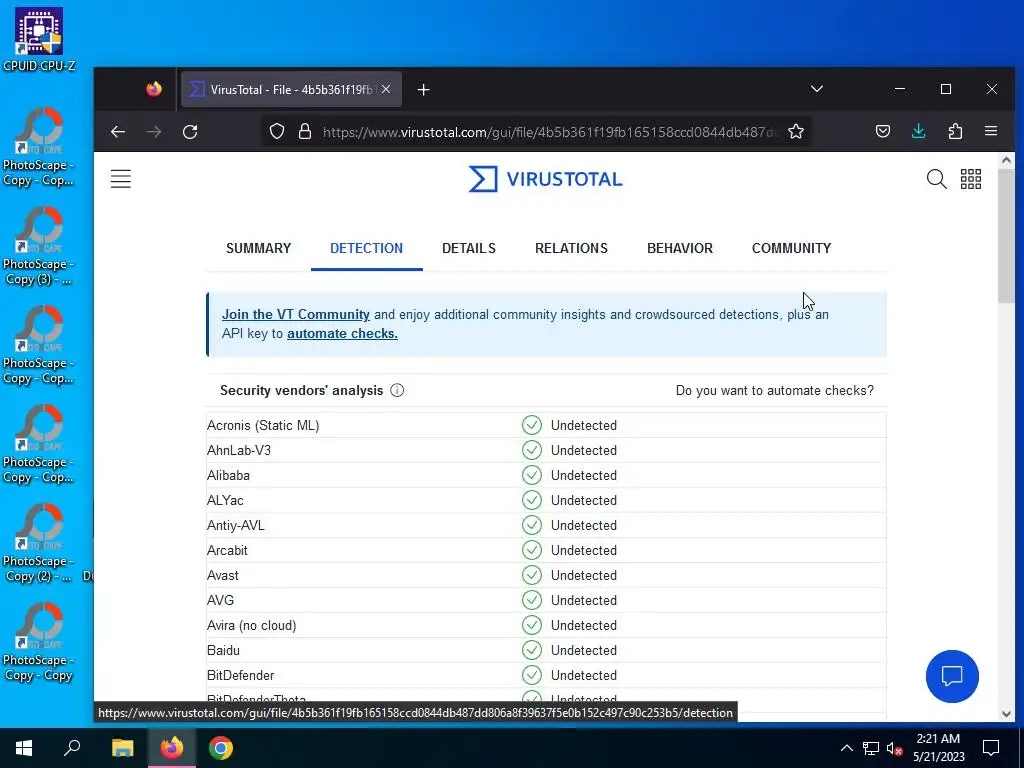Click the Antiy-AVL vendor name
Screen dimensions: 1024x768
[236, 525]
